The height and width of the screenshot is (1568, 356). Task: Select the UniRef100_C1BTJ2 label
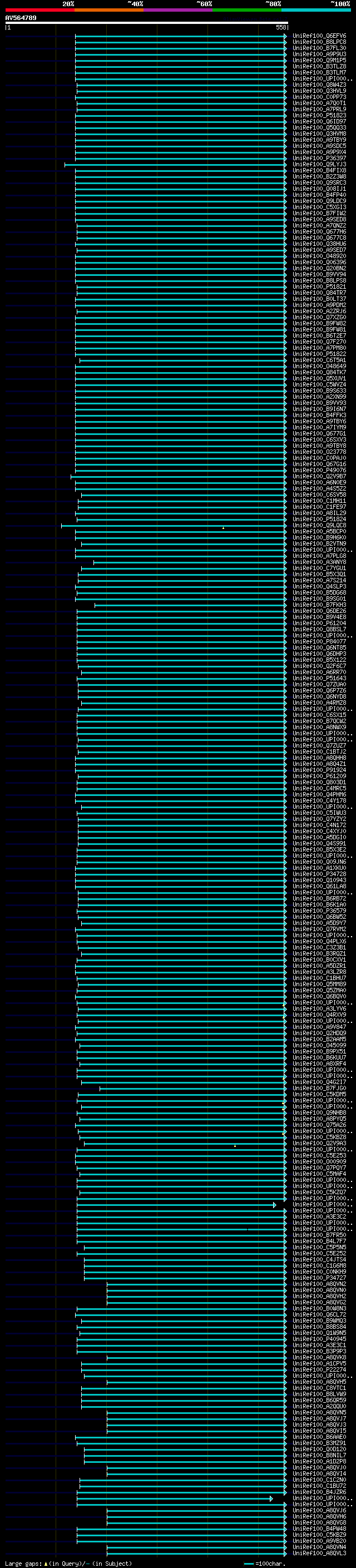pos(319,752)
